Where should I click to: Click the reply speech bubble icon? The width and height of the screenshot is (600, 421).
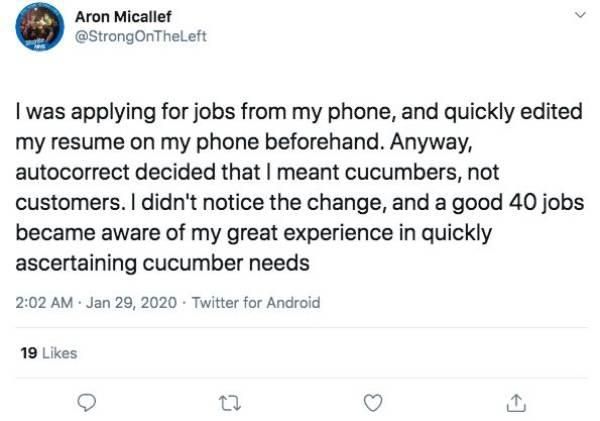point(86,403)
